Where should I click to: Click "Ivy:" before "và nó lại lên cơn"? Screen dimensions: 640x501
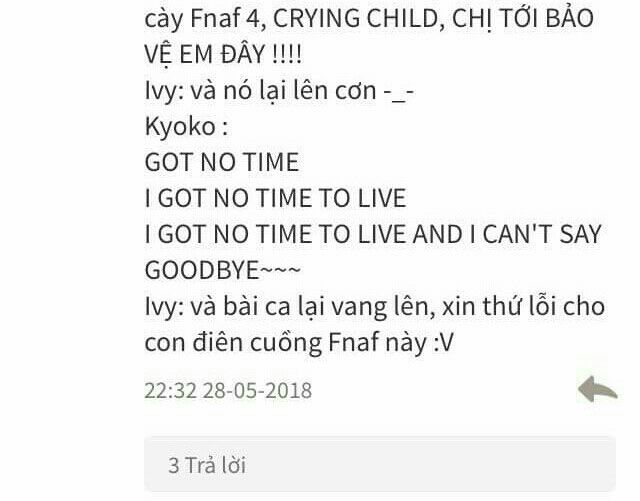164,91
